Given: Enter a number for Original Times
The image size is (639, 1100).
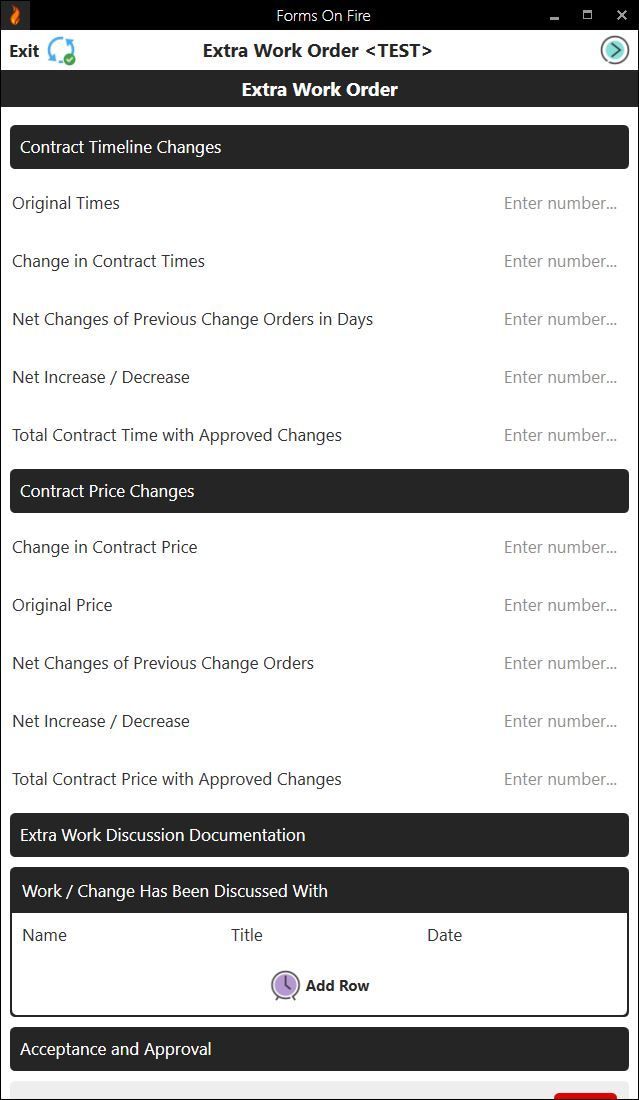Looking at the screenshot, I should tap(560, 203).
